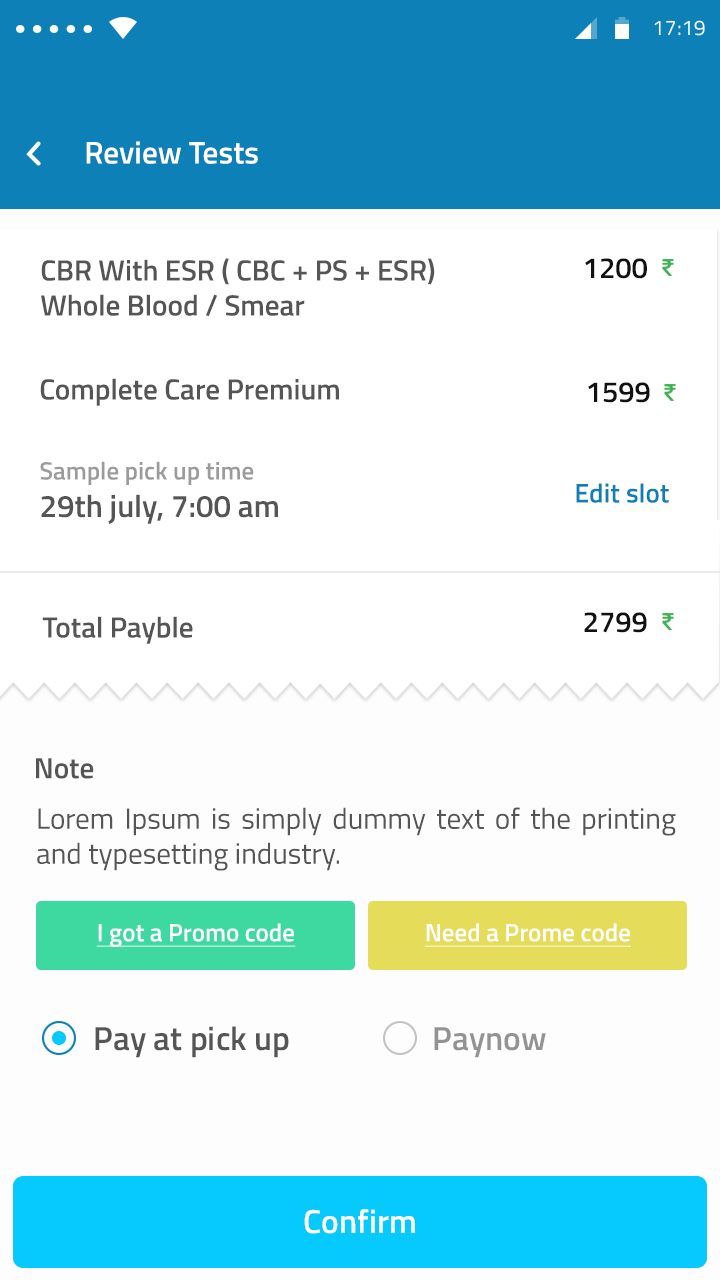Click the 17:19 clock in status bar
This screenshot has height=1280, width=720.
680,29
